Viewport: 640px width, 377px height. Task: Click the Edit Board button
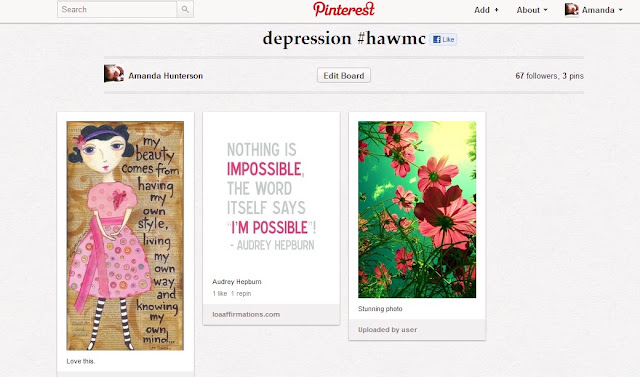(344, 75)
